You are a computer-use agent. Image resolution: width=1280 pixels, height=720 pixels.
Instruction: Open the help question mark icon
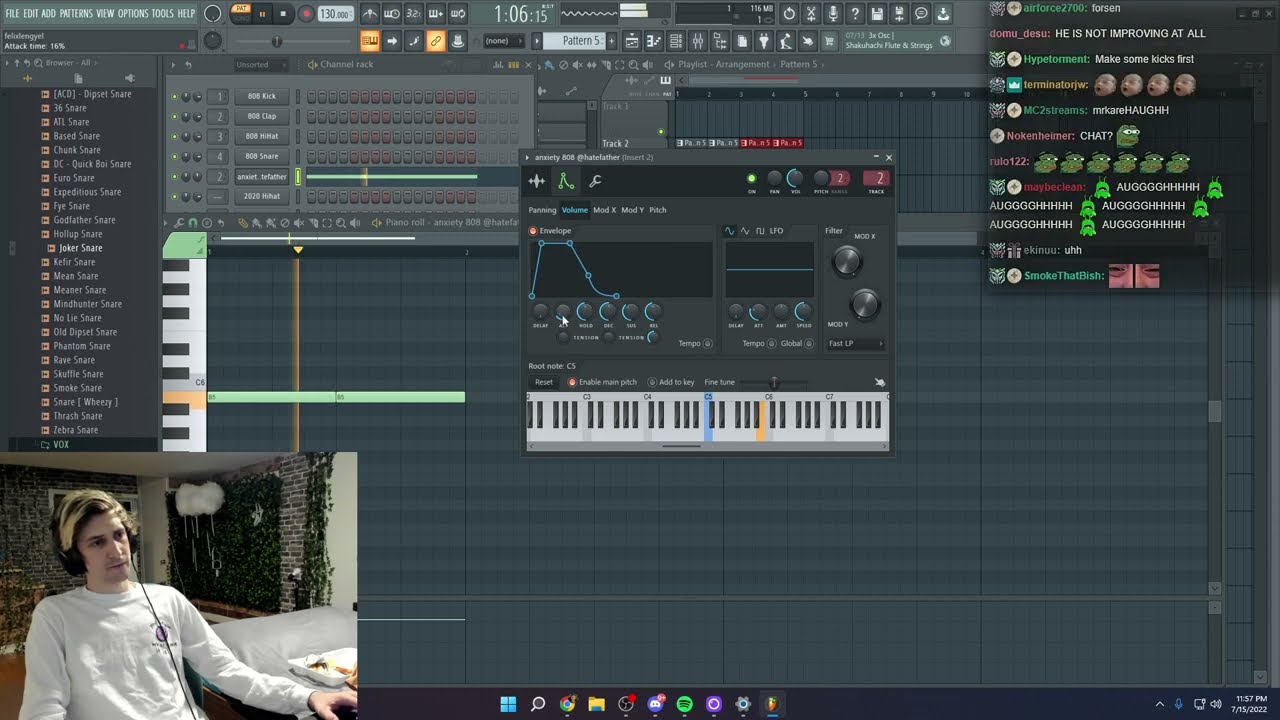(855, 14)
